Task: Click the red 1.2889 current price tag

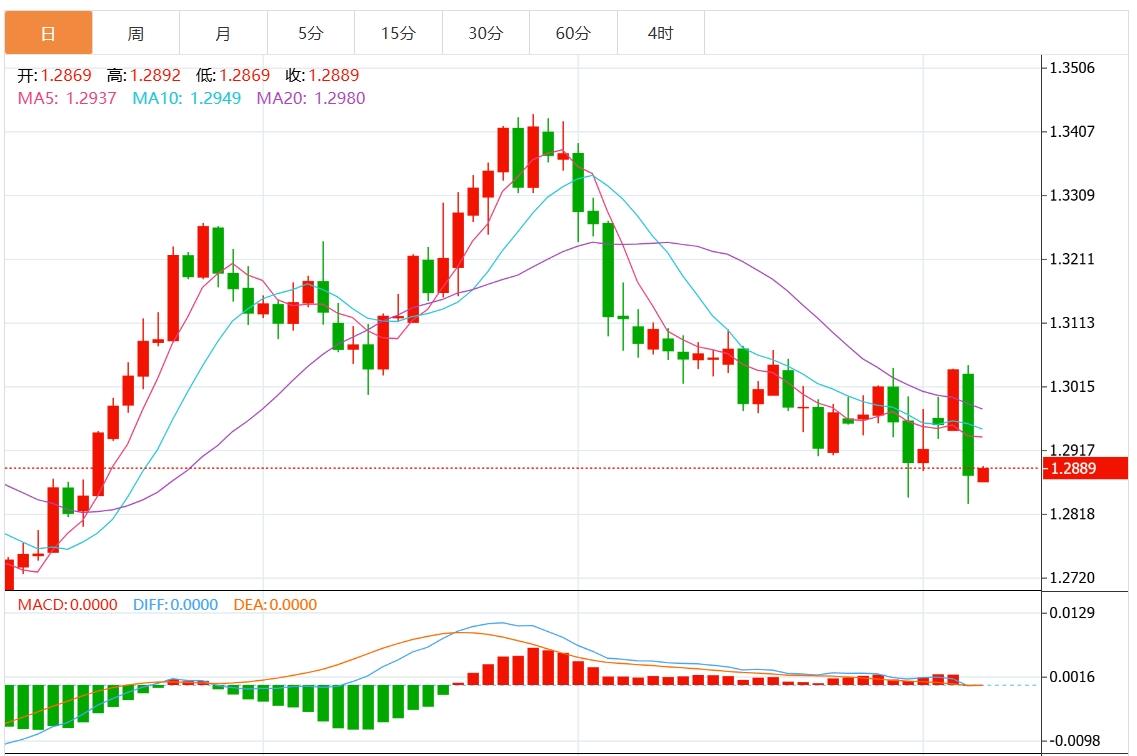Action: pos(1072,468)
